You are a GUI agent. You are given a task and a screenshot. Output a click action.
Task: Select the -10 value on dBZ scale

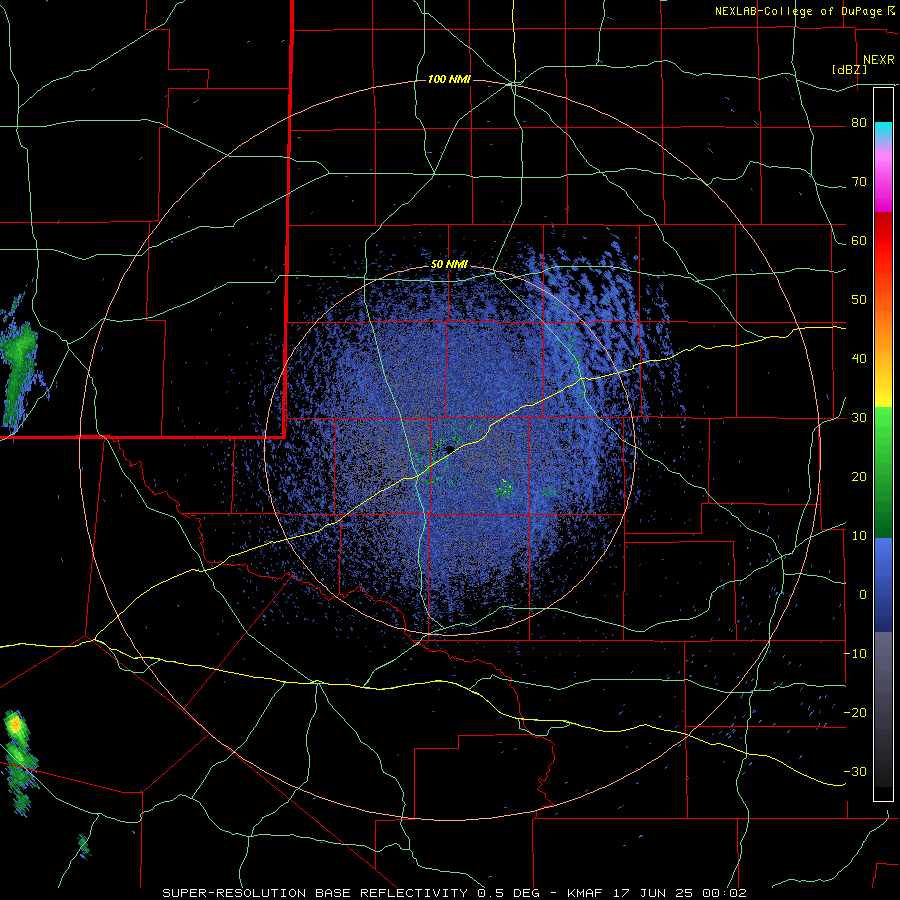pos(855,654)
